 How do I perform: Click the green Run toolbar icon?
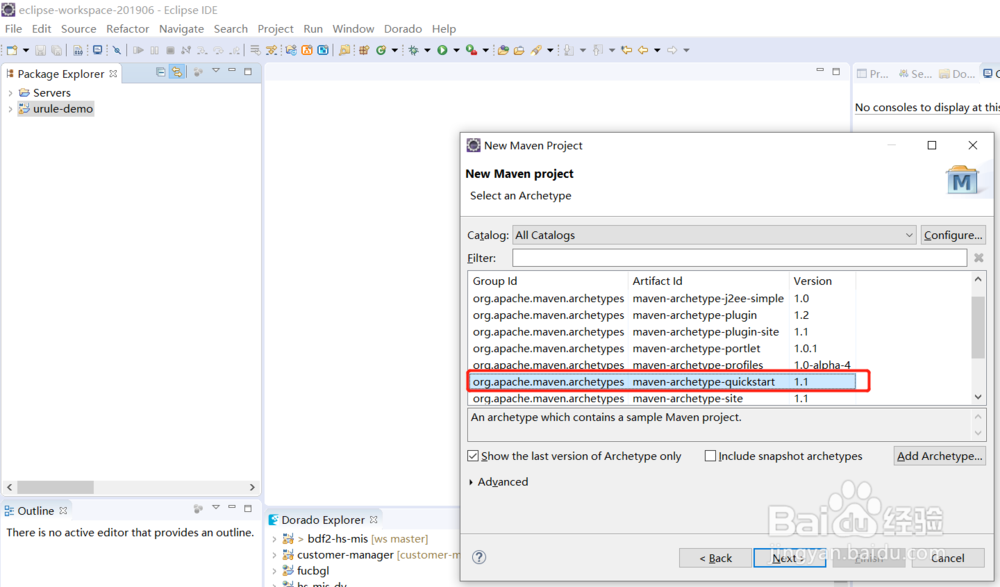[x=442, y=50]
